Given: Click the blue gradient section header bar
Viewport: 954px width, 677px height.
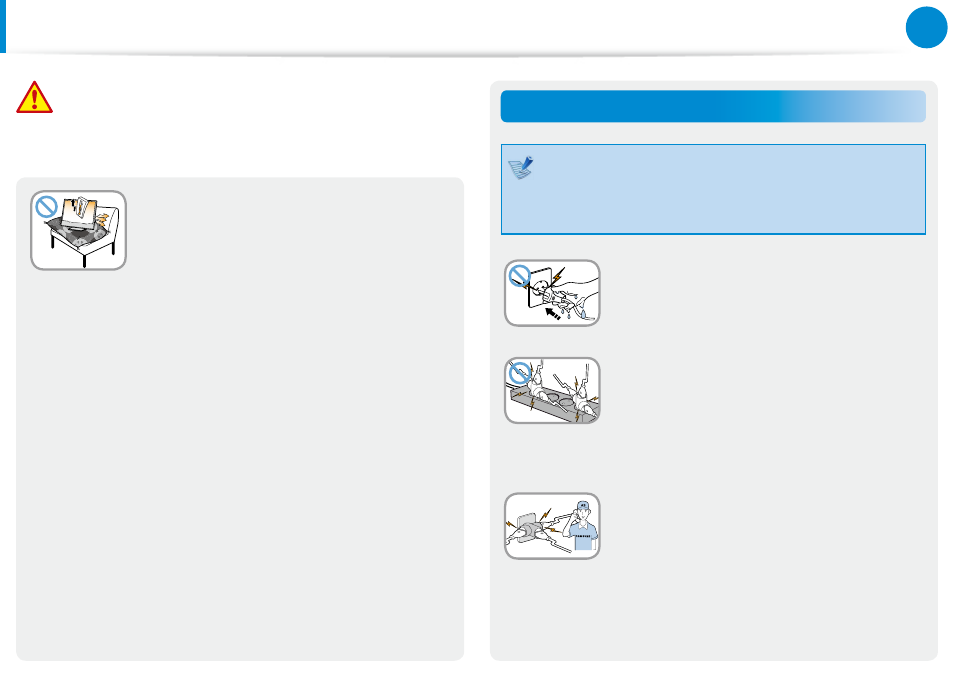Looking at the screenshot, I should click(x=713, y=106).
